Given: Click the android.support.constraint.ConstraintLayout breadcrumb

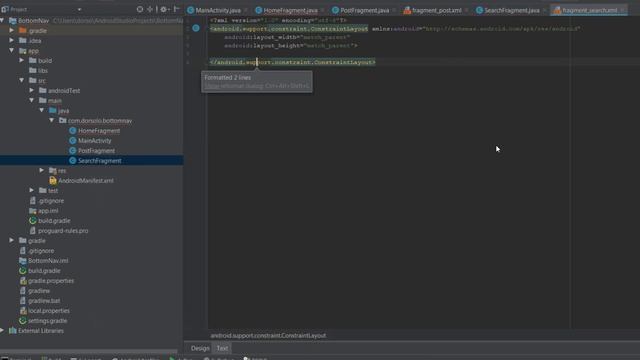Looking at the screenshot, I should [x=268, y=336].
